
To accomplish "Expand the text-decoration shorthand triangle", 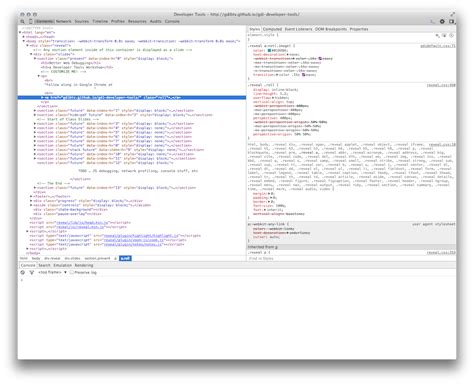I will tap(287, 54).
